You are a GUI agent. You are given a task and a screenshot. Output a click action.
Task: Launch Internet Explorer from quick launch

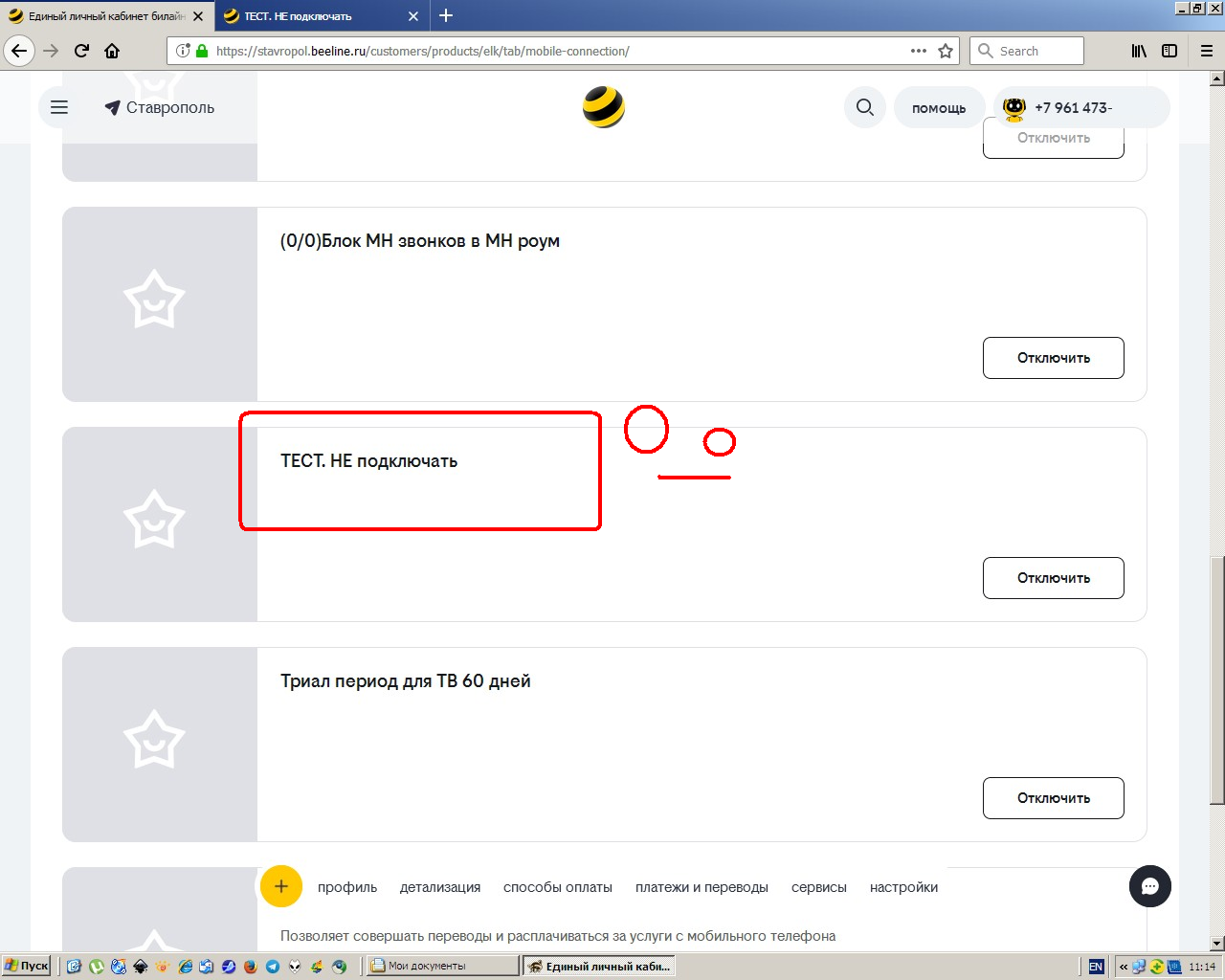pos(185,967)
